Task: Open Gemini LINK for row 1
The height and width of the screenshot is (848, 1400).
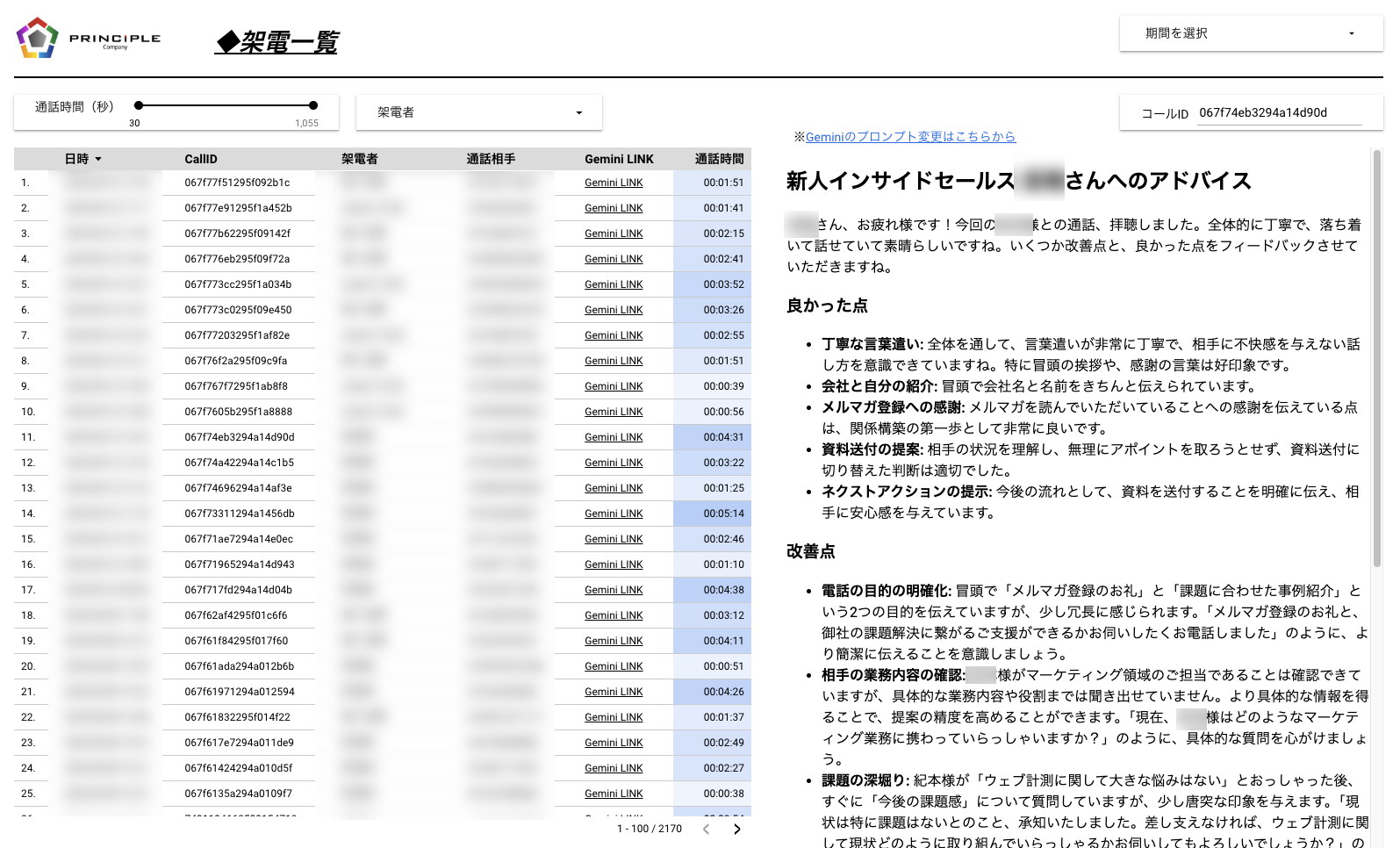Action: 614,183
